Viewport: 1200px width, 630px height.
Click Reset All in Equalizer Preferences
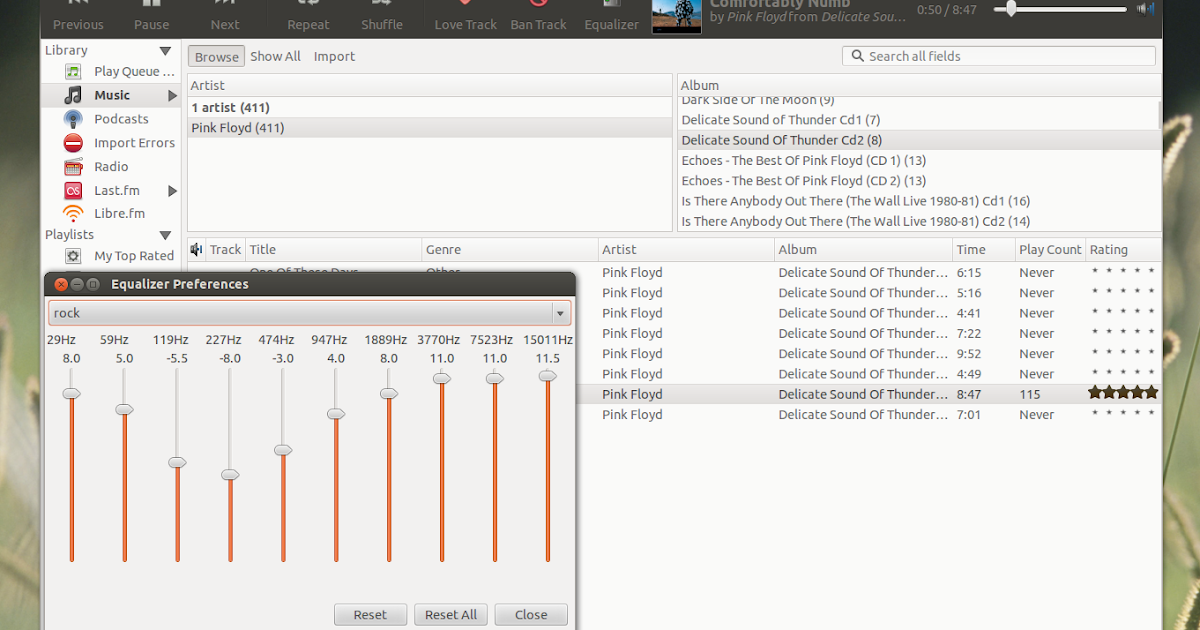click(450, 614)
